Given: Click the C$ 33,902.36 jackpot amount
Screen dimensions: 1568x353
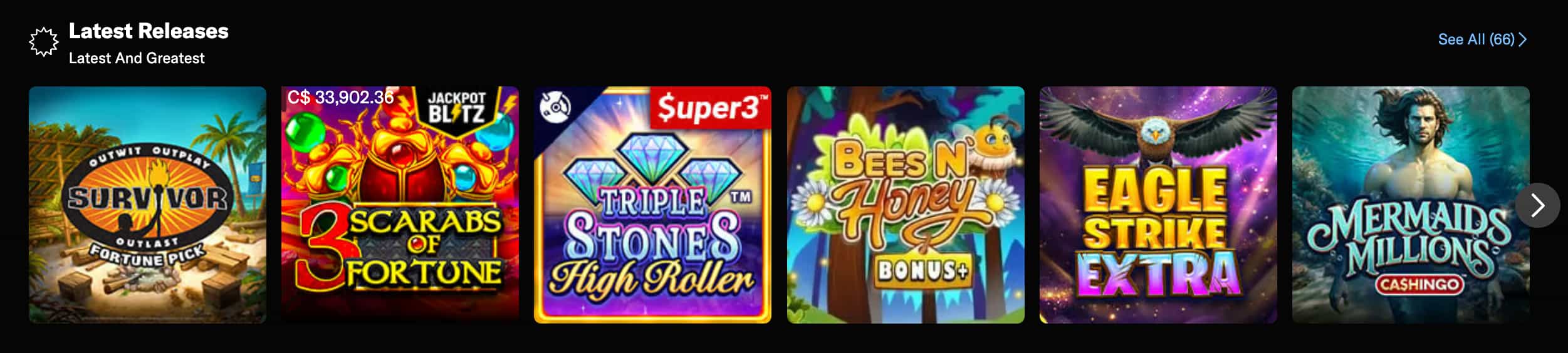Looking at the screenshot, I should [x=340, y=97].
